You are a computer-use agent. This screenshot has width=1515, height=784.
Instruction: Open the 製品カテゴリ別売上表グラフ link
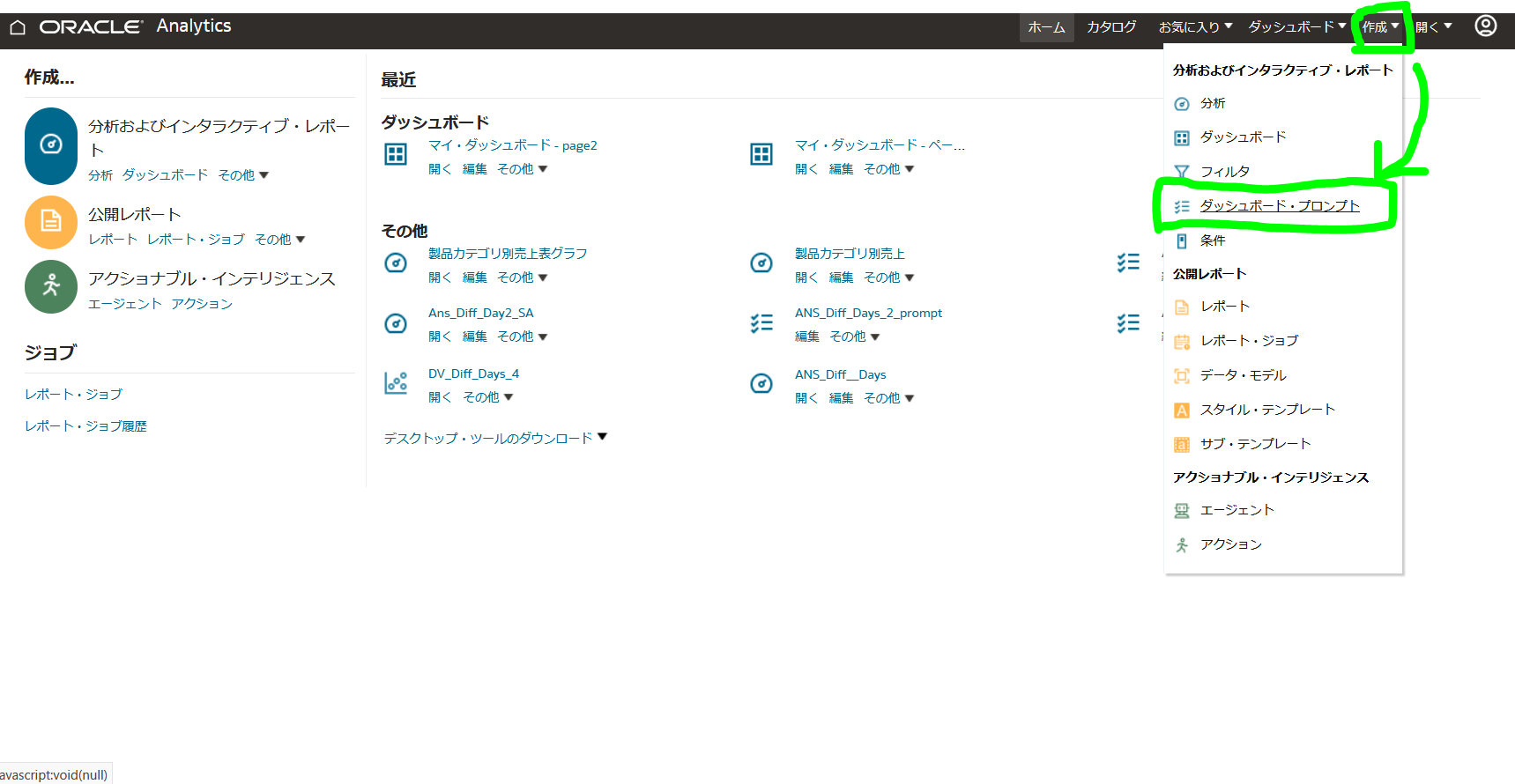tap(508, 254)
